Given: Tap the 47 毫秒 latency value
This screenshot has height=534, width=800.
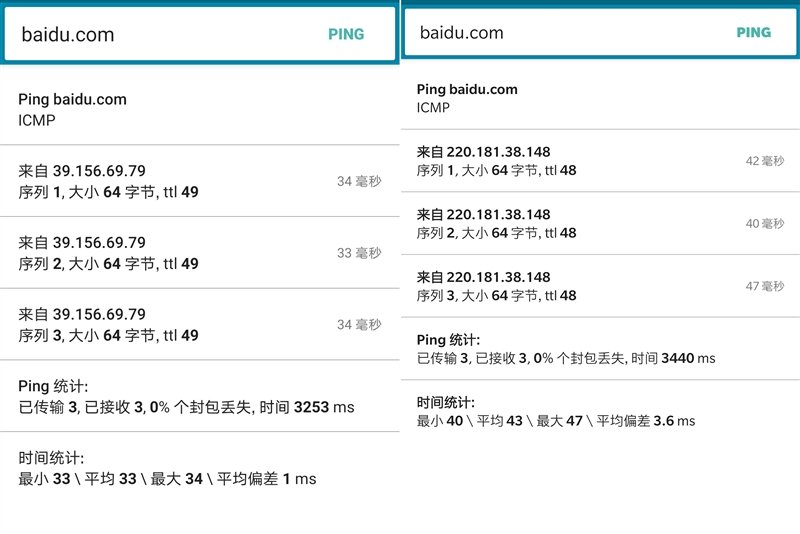Looking at the screenshot, I should pos(764,286).
